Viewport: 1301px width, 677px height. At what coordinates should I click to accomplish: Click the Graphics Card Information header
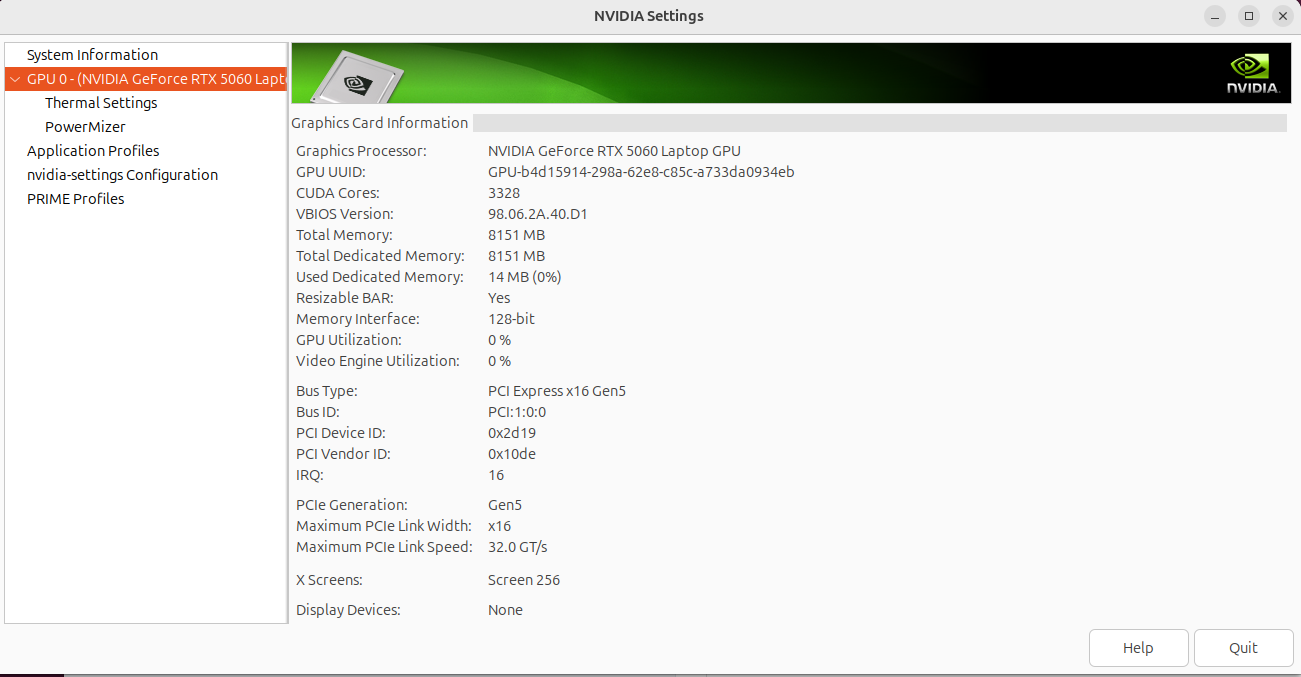(380, 123)
